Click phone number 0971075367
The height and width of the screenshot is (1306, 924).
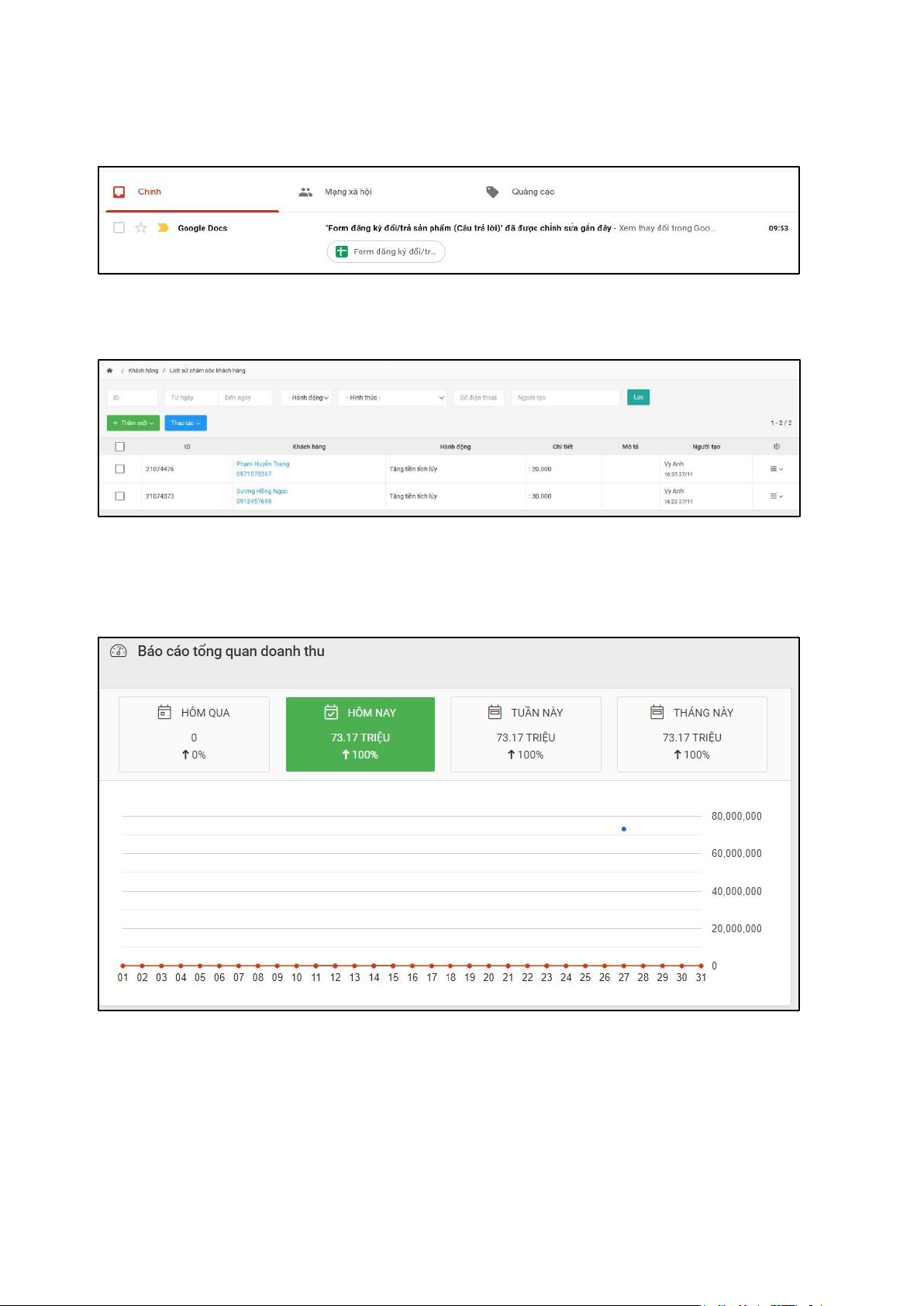coord(254,474)
